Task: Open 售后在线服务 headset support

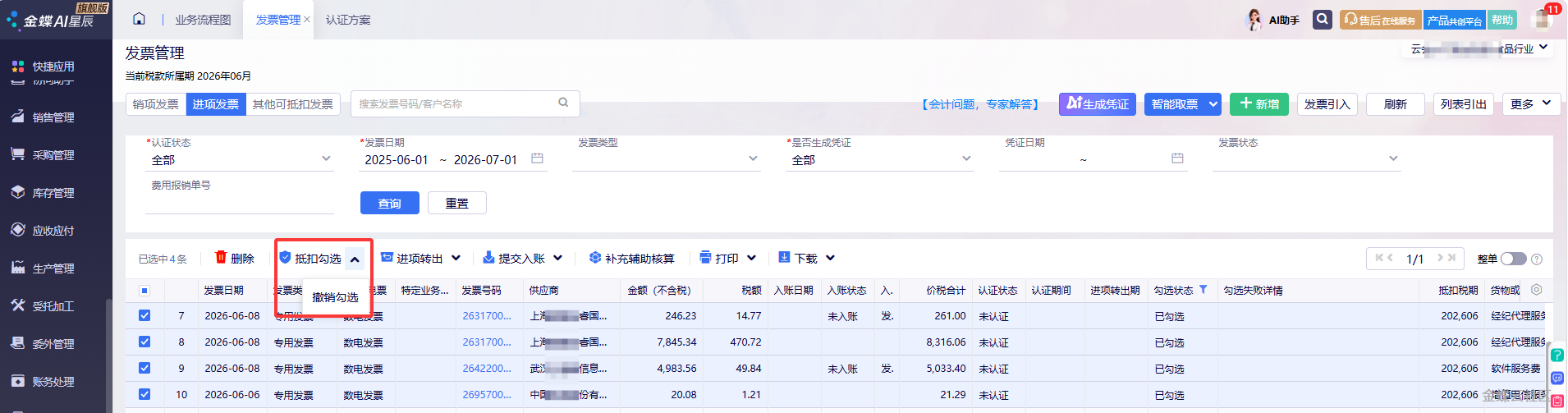Action: (x=1380, y=20)
